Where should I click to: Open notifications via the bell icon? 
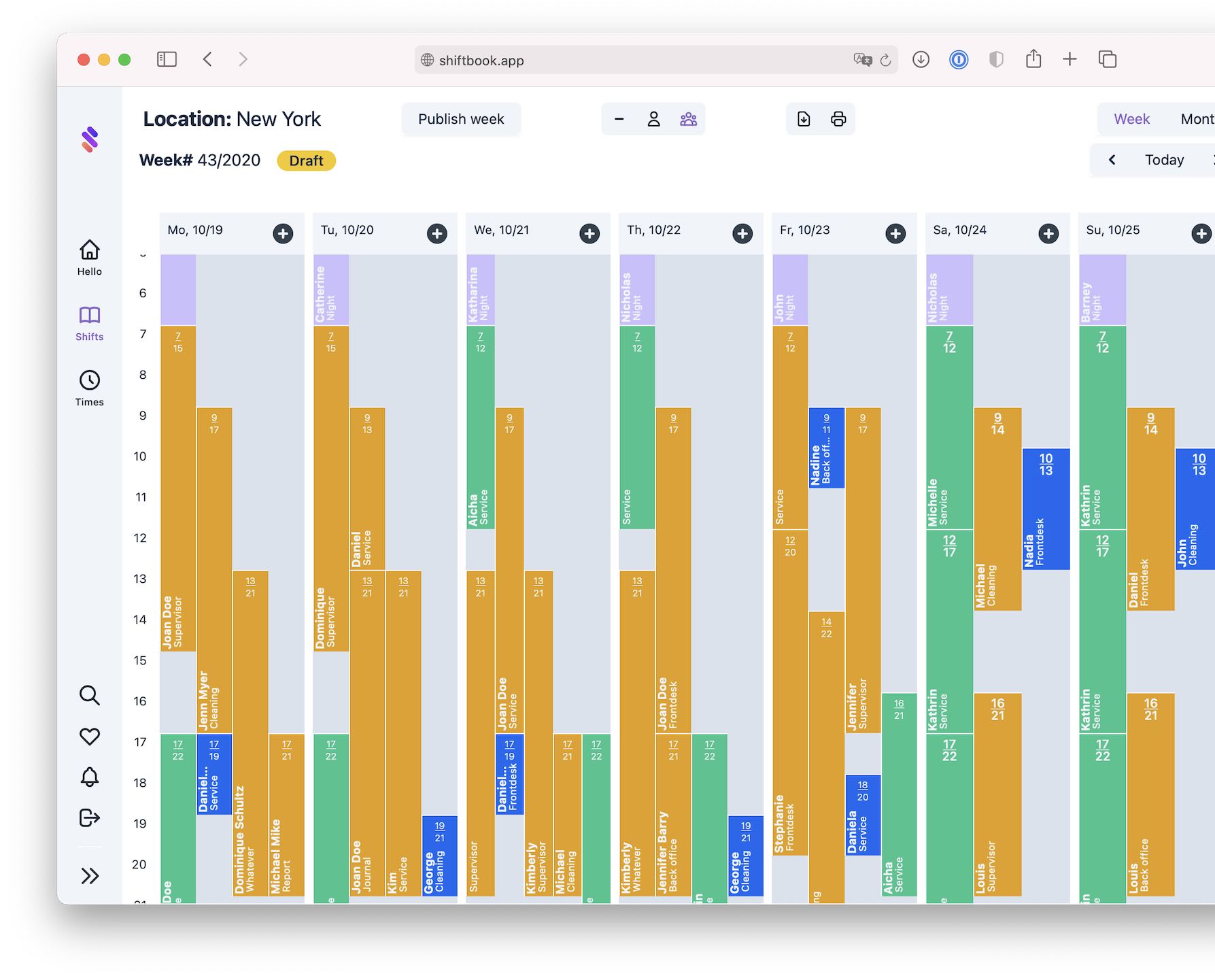pyautogui.click(x=89, y=777)
